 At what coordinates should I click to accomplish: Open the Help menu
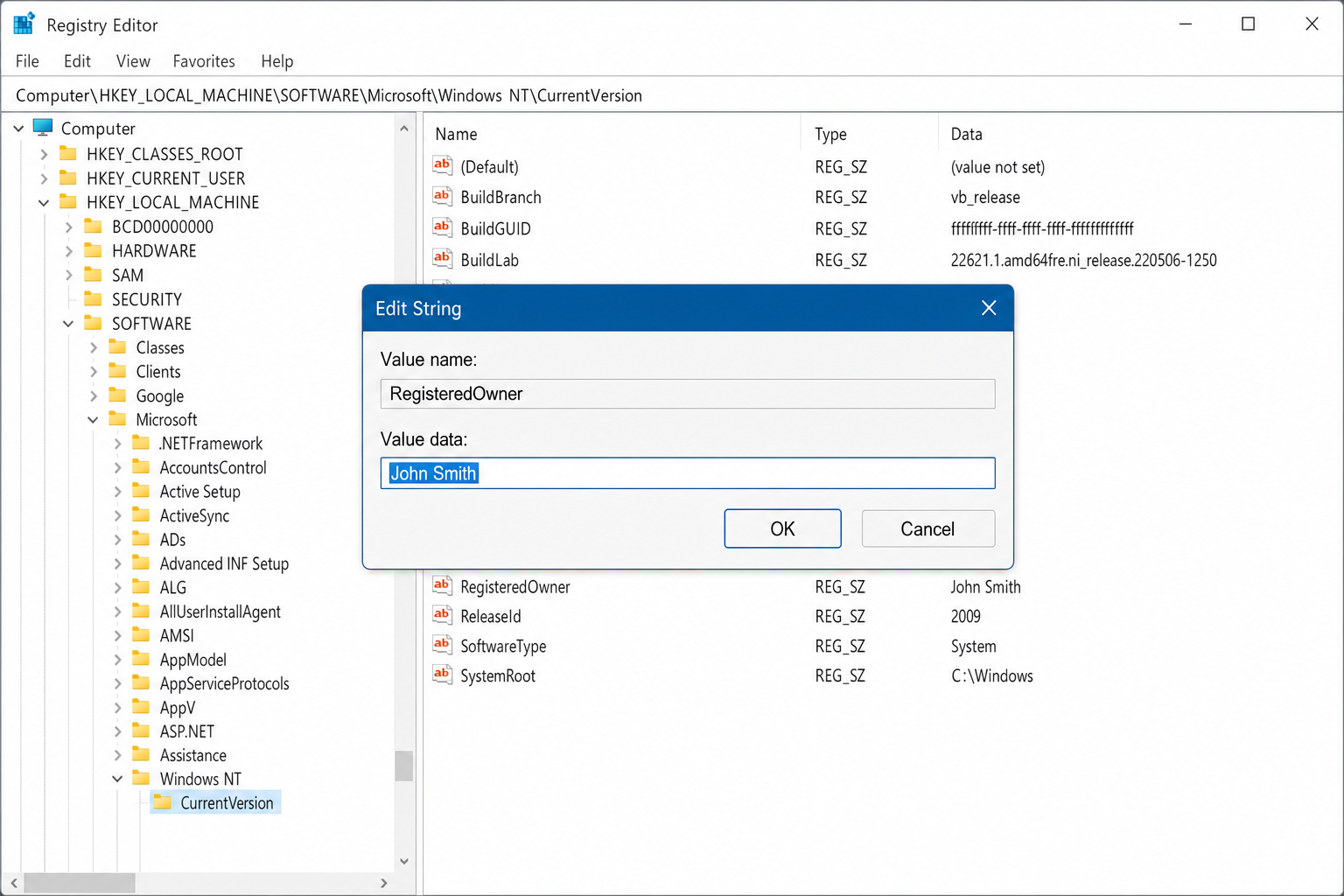pos(277,61)
